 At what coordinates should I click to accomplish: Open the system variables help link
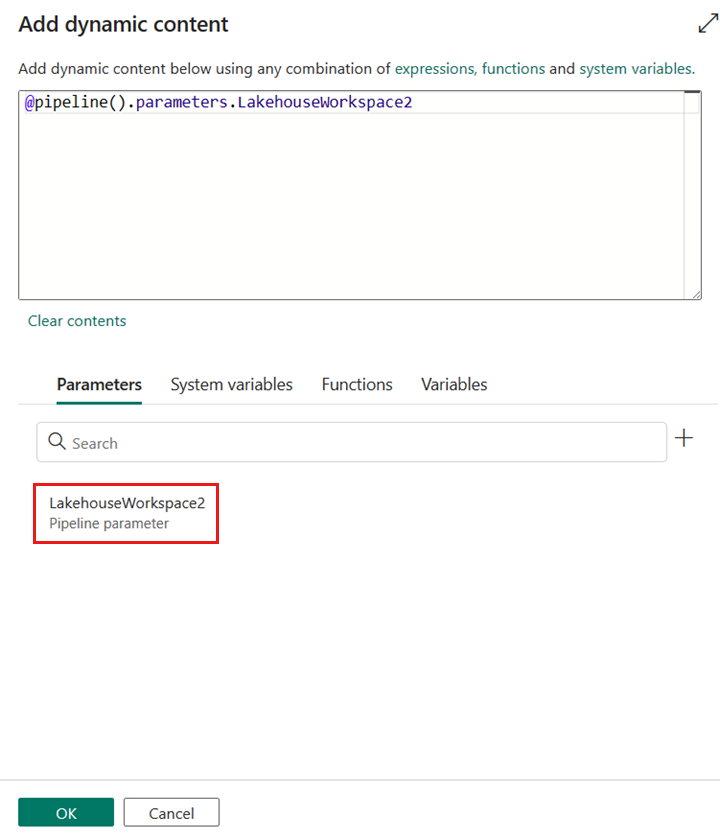coord(637,69)
